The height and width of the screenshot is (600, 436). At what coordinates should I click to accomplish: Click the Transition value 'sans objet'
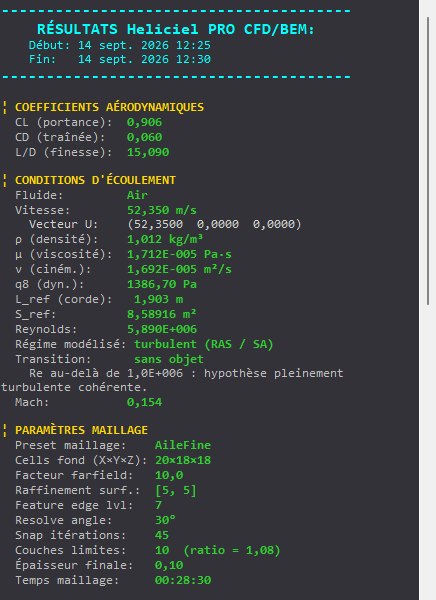[169, 359]
